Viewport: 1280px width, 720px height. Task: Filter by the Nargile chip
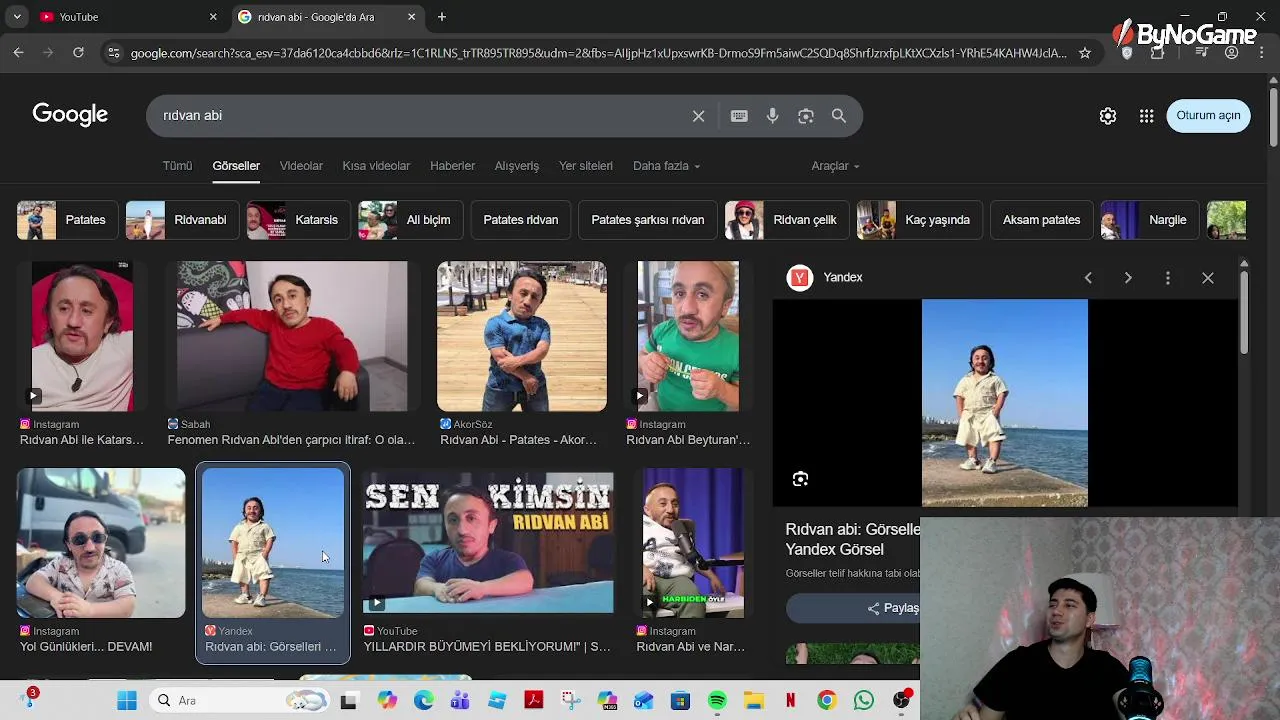click(1149, 220)
